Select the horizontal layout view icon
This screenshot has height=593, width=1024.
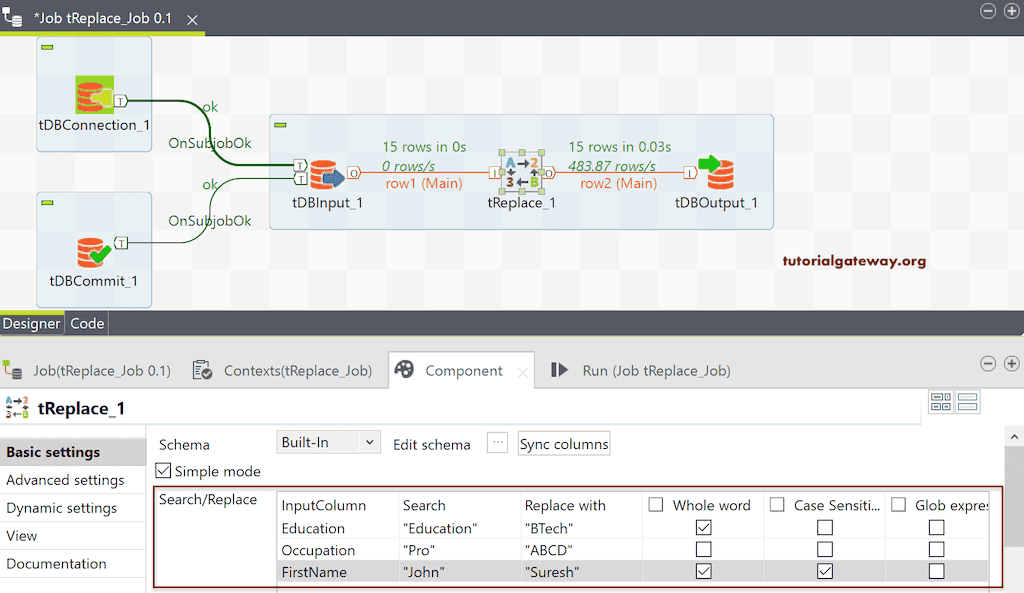coord(941,401)
